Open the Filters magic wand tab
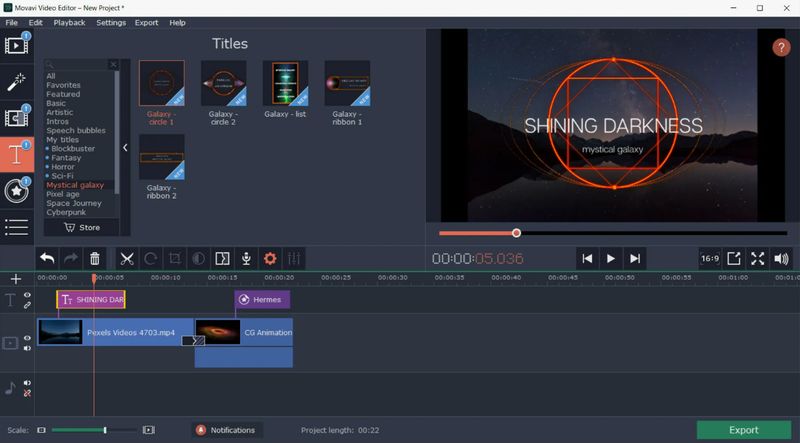 tap(16, 81)
